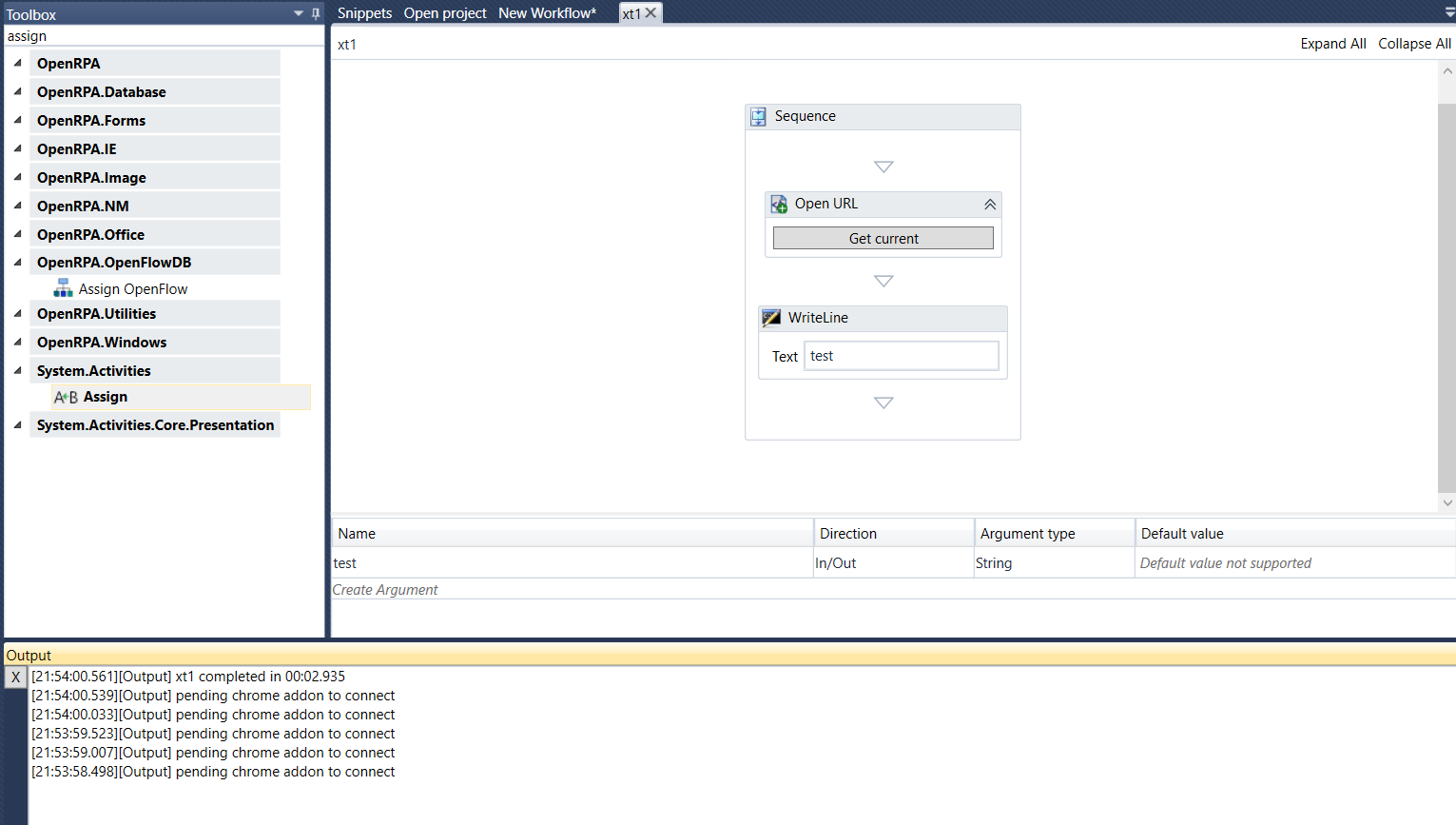This screenshot has height=825, width=1456.
Task: Collapse the OpenRPA toolbox category
Action: click(x=17, y=63)
